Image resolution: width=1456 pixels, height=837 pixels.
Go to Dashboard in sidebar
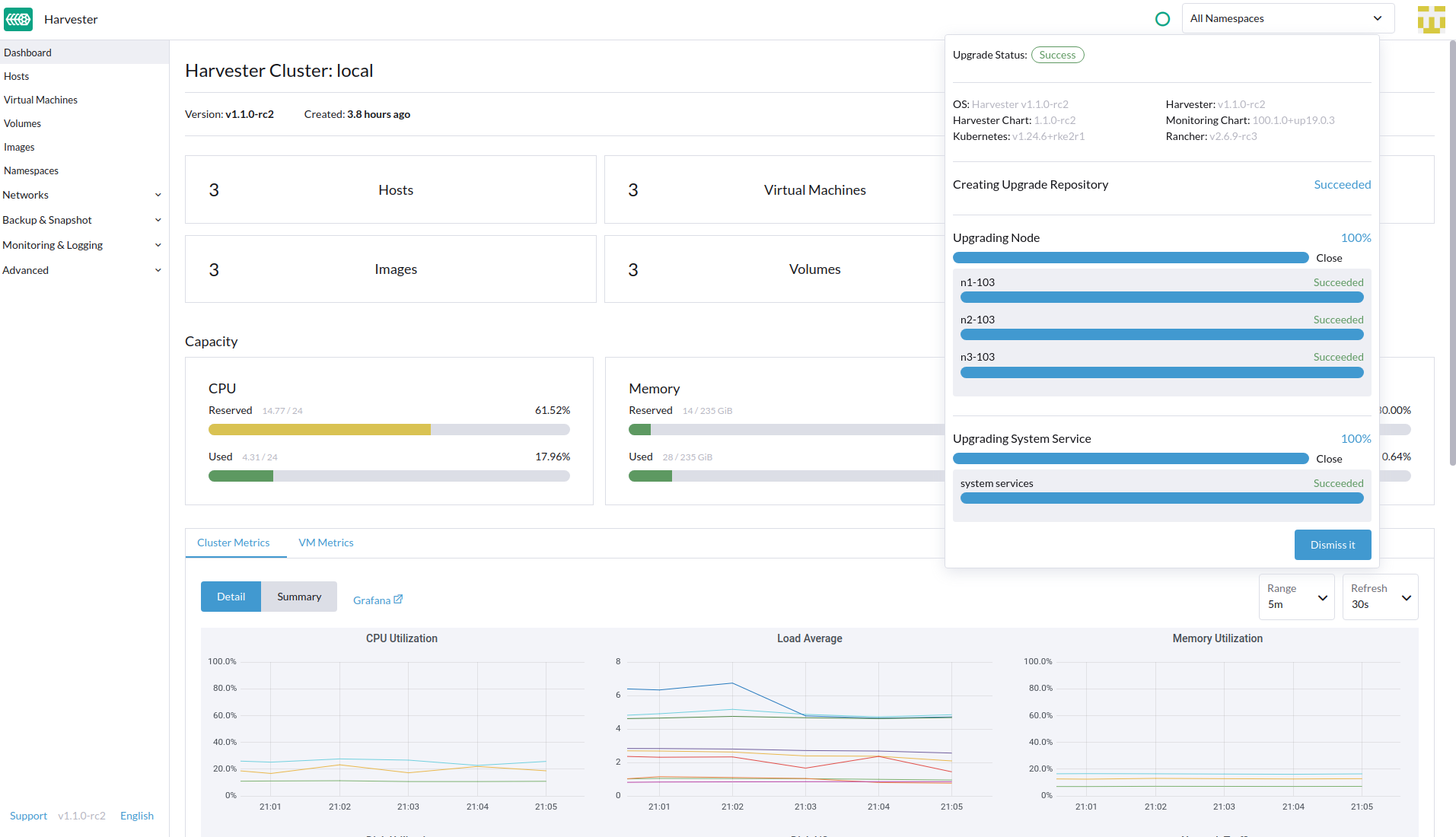[x=84, y=53]
